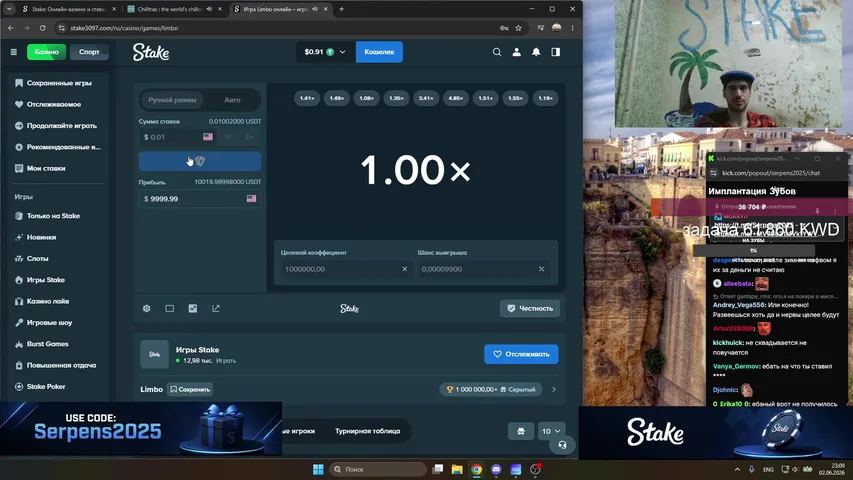Open Slots category in sidebar
Viewport: 853px width, 480px height.
tap(38, 259)
